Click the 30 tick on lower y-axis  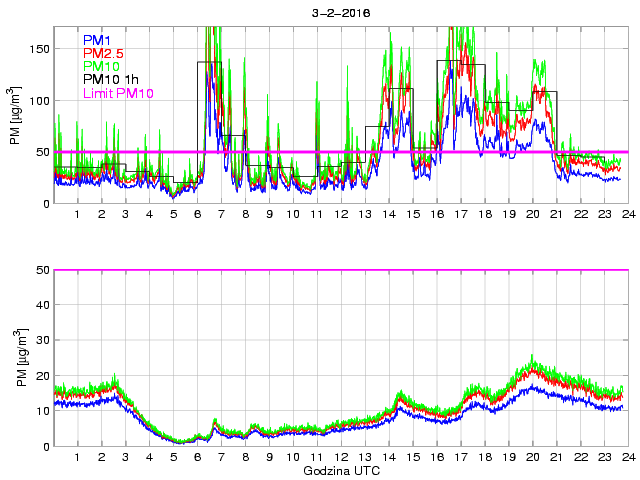coord(41,341)
